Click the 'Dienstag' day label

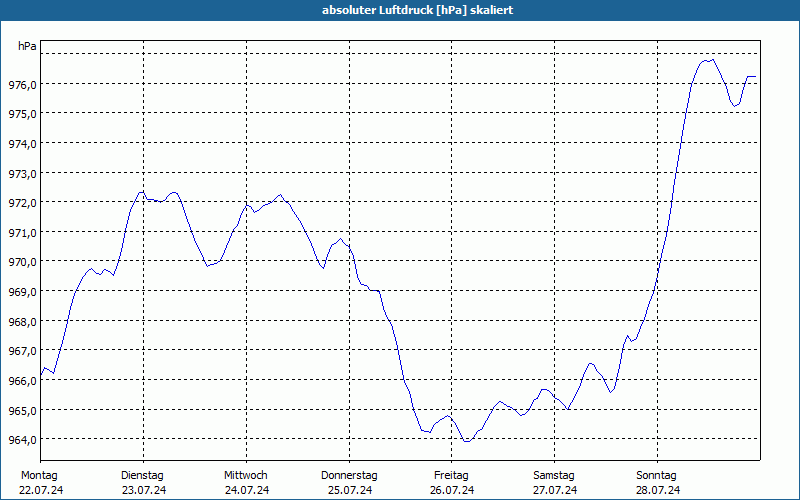pos(142,476)
